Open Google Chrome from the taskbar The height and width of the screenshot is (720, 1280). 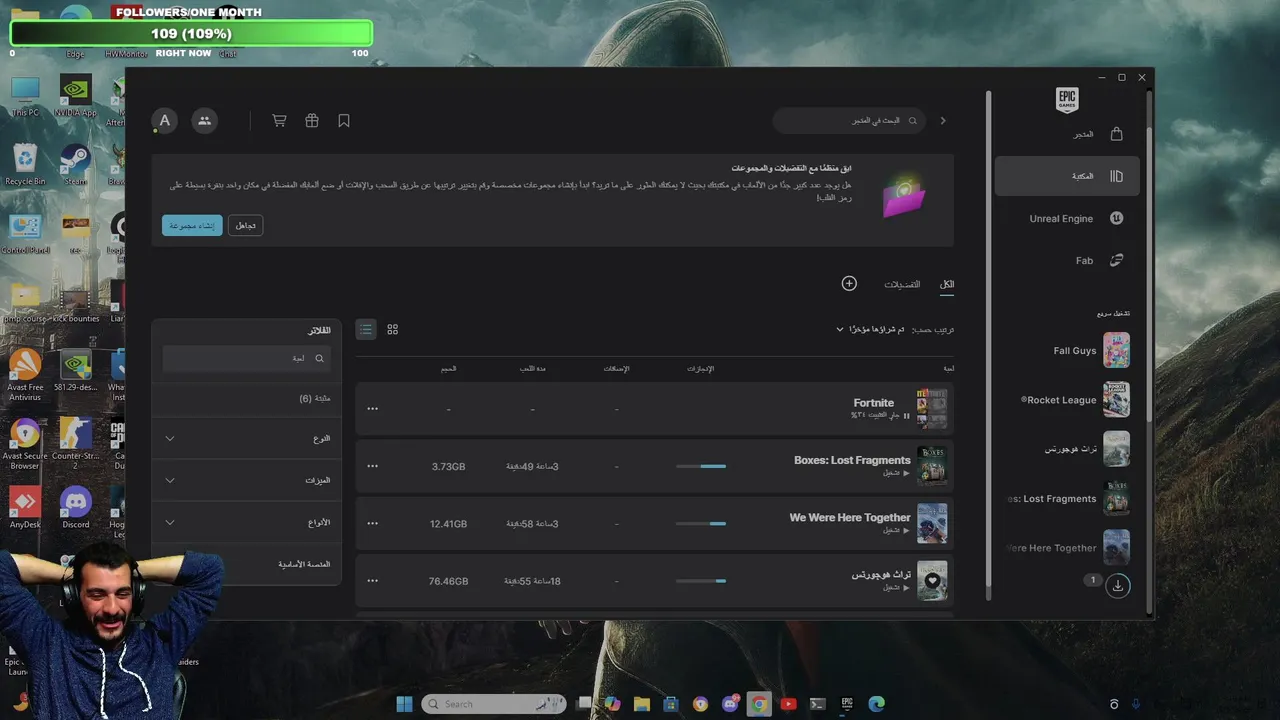pos(759,704)
